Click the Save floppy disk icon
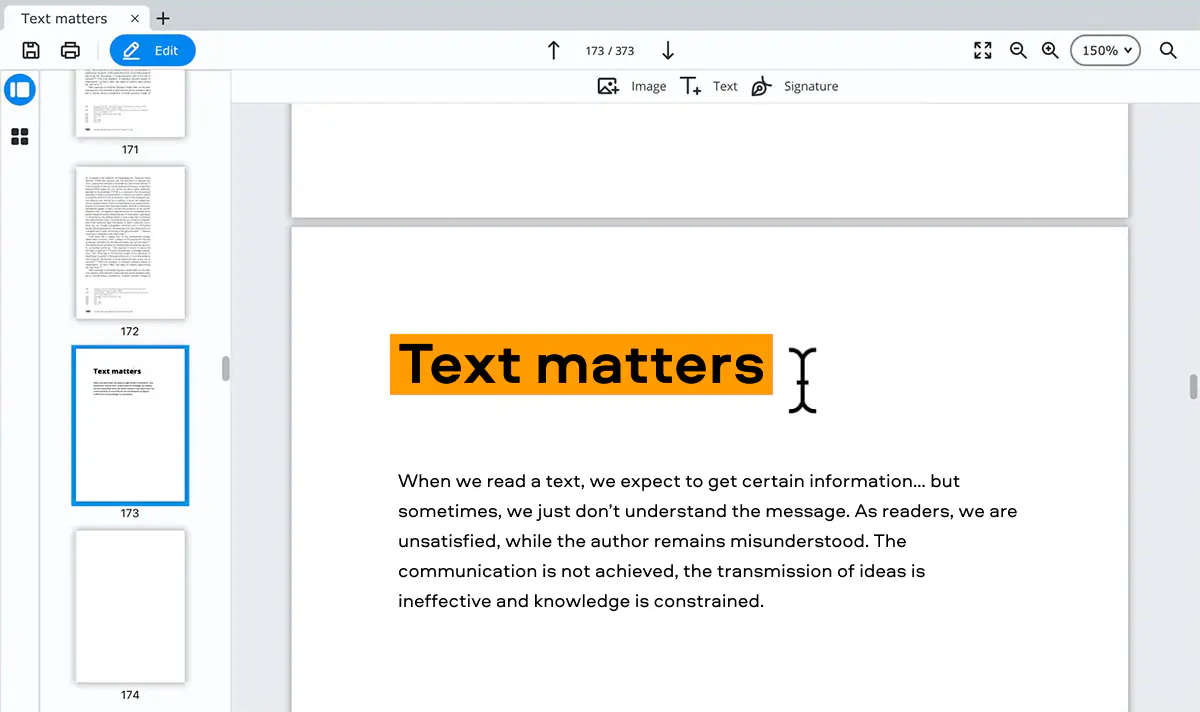1200x712 pixels. (31, 51)
